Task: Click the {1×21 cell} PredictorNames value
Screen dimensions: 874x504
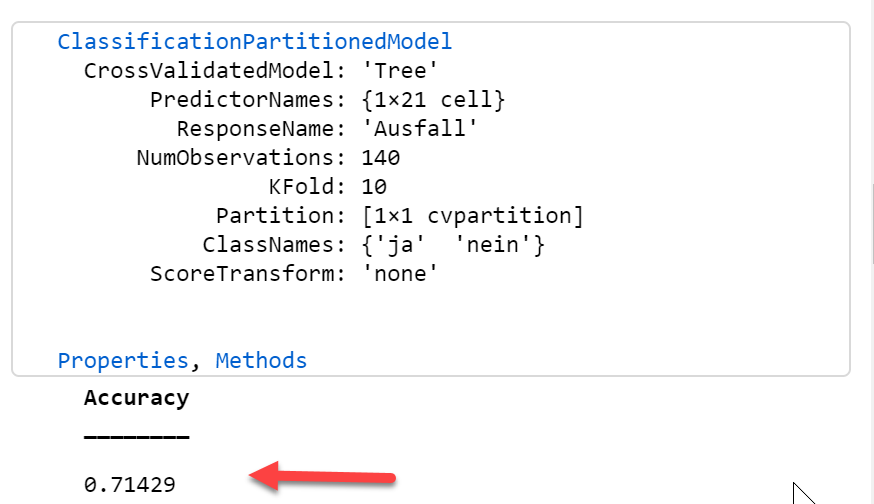Action: pos(433,100)
